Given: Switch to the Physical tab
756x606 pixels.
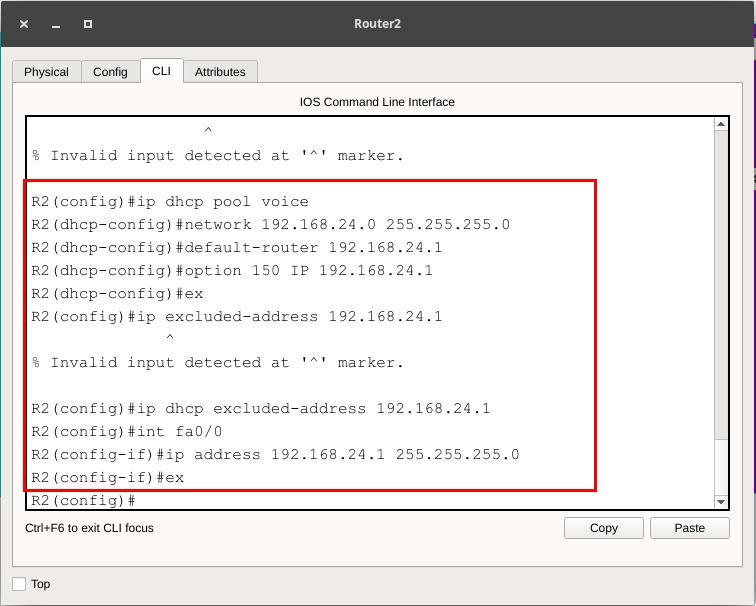Looking at the screenshot, I should click(46, 72).
